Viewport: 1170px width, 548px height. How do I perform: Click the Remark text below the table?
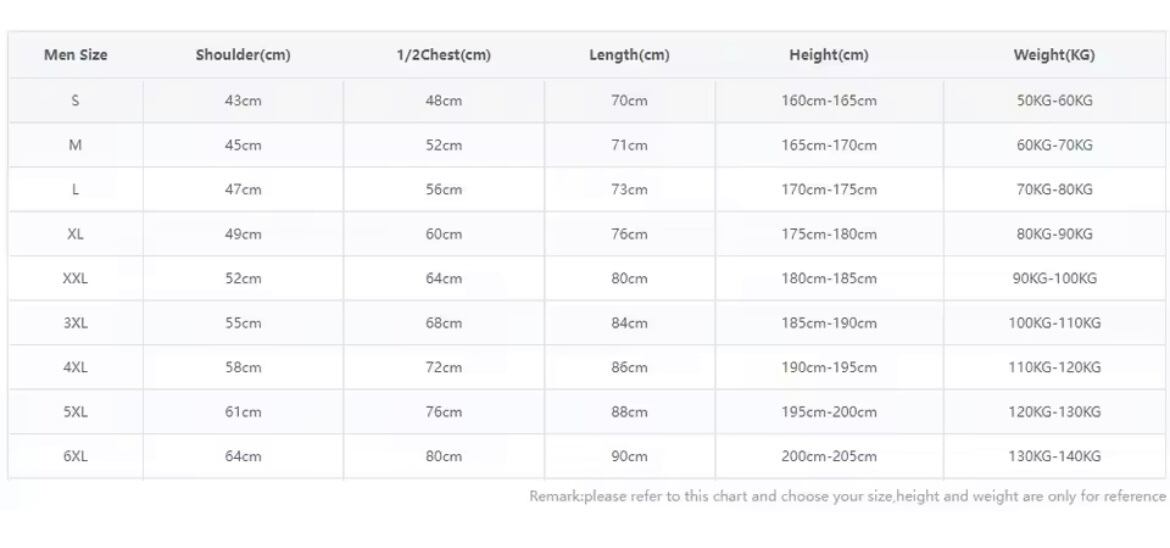coord(847,496)
